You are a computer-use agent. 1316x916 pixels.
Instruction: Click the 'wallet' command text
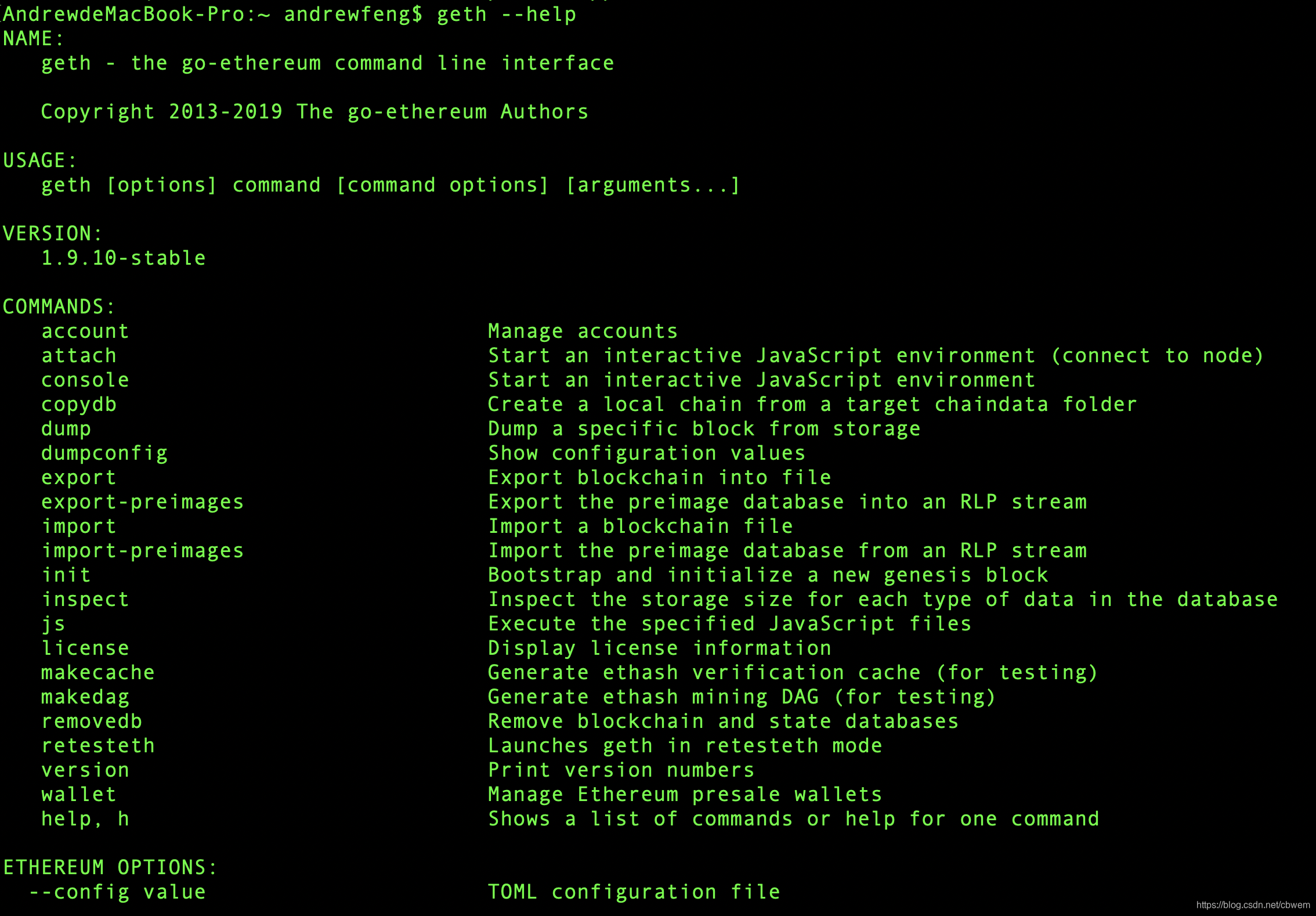coord(79,794)
